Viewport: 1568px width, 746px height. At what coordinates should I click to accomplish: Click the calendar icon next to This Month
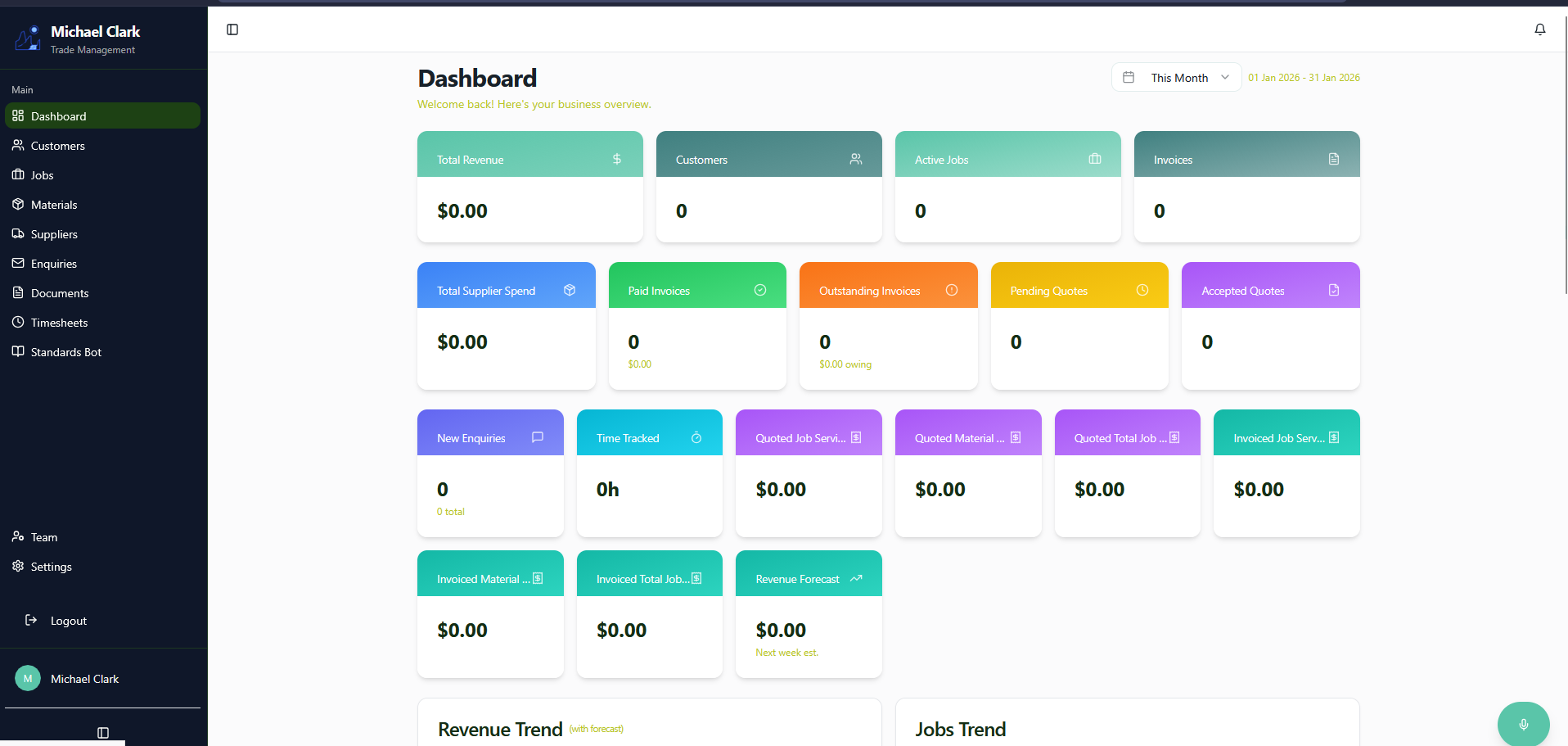[1129, 76]
